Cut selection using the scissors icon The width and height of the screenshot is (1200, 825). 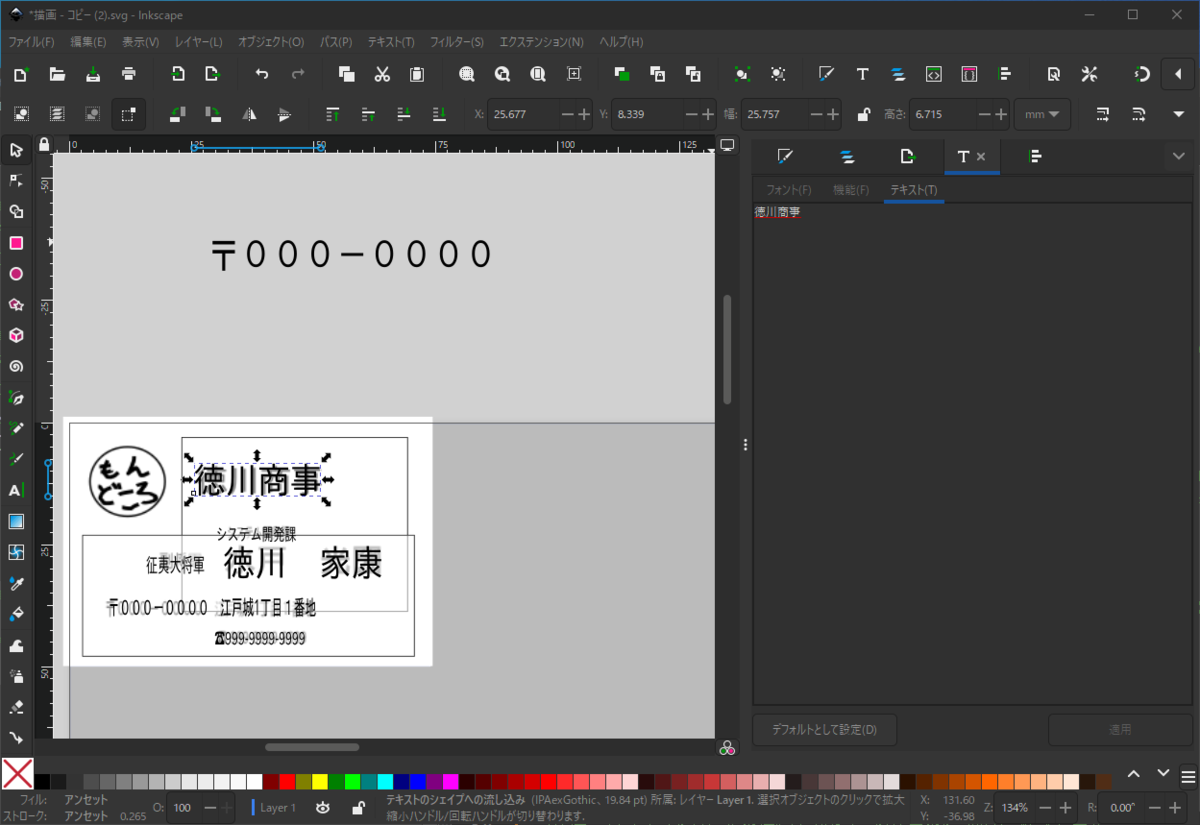click(x=382, y=74)
